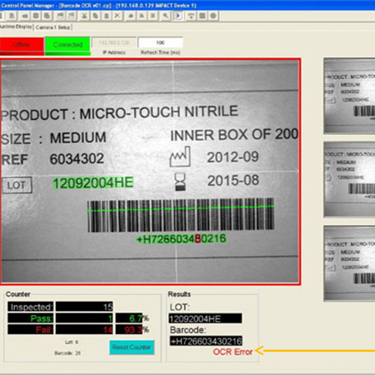Select the top label thumbnail image

349,96
